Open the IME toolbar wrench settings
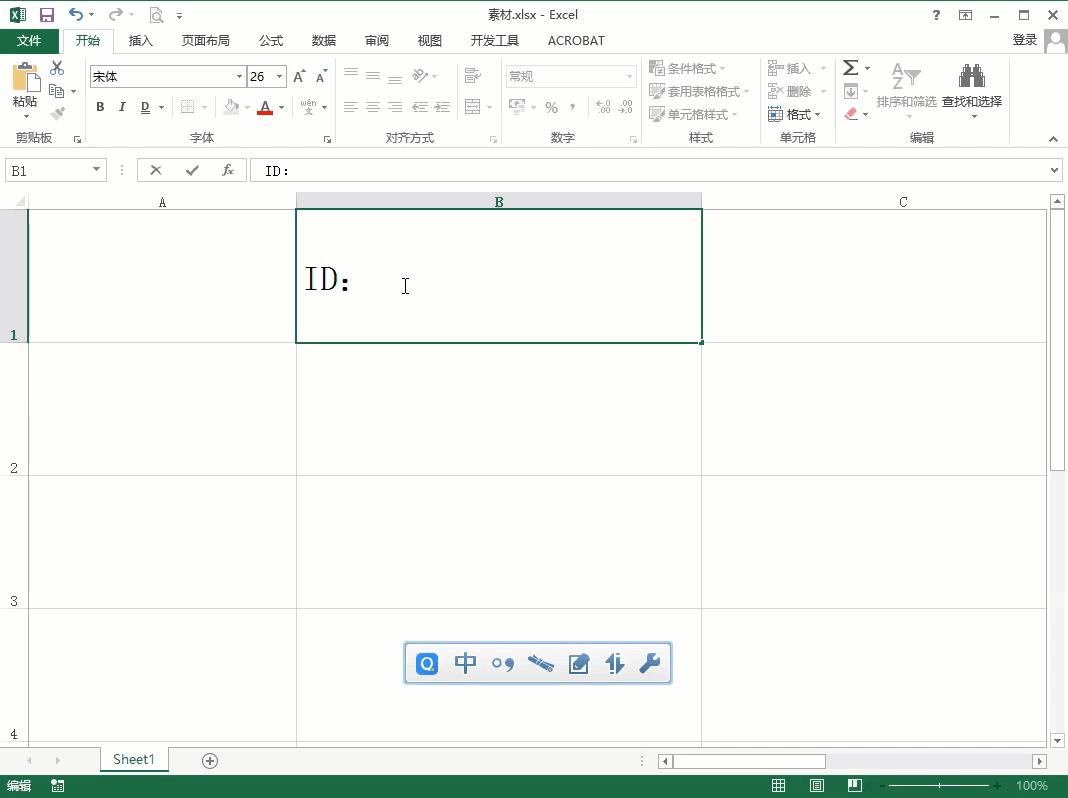1068x798 pixels. pos(650,663)
